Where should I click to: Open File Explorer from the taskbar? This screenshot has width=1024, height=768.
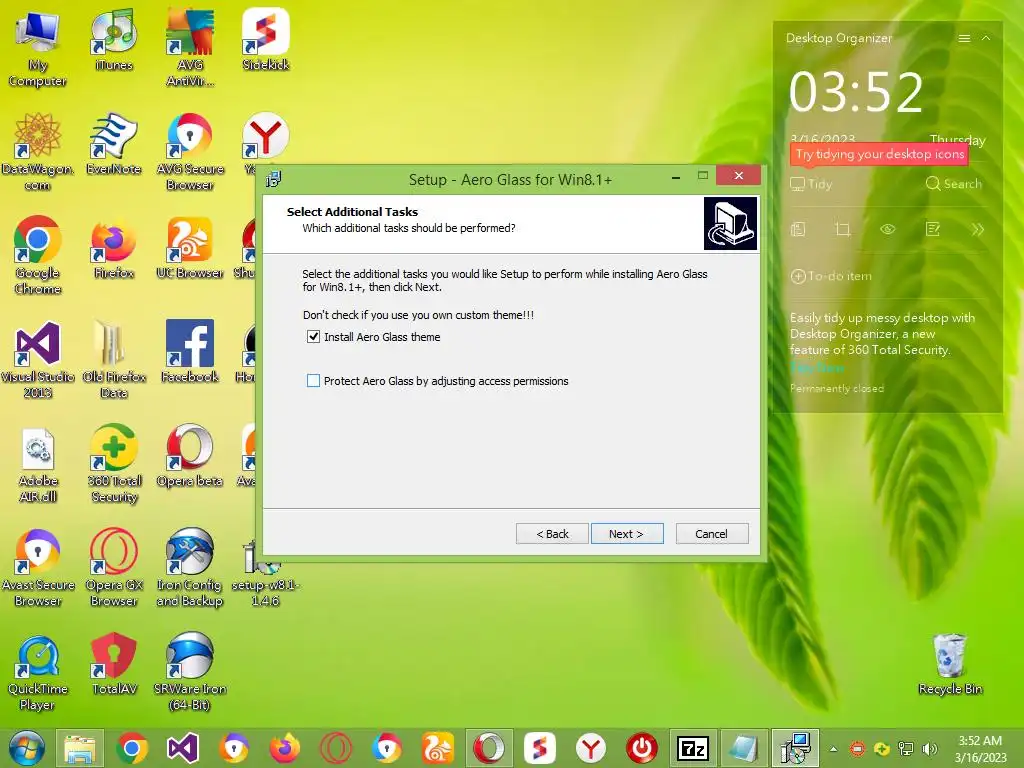[x=80, y=748]
